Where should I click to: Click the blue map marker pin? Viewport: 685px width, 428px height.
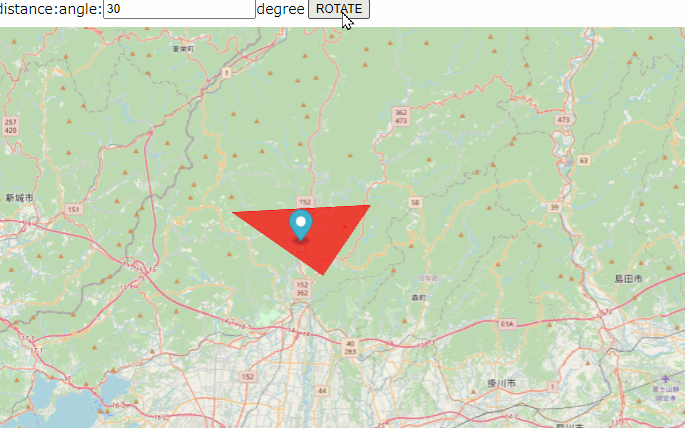(x=301, y=225)
